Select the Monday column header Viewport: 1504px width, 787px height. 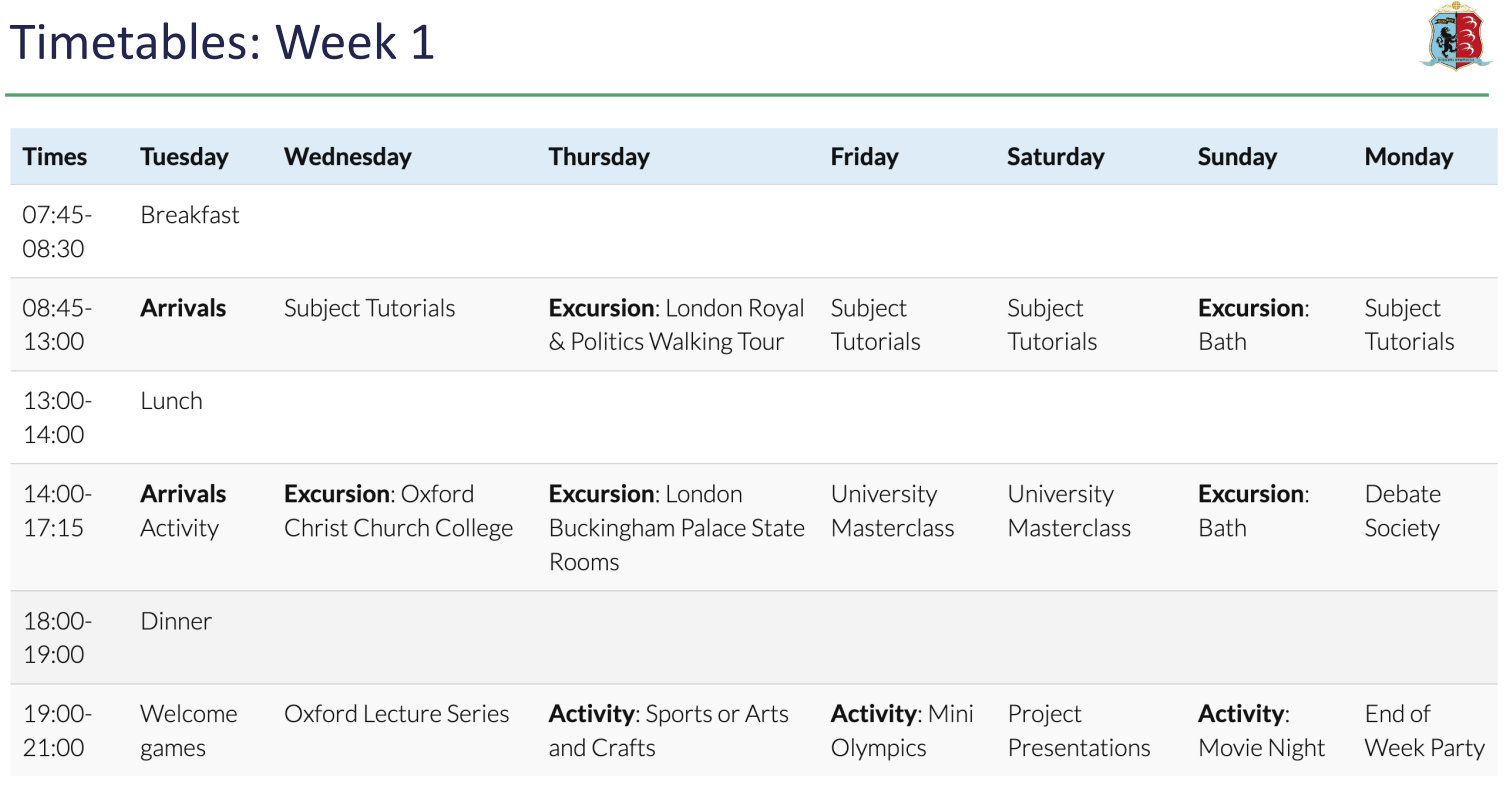1408,157
